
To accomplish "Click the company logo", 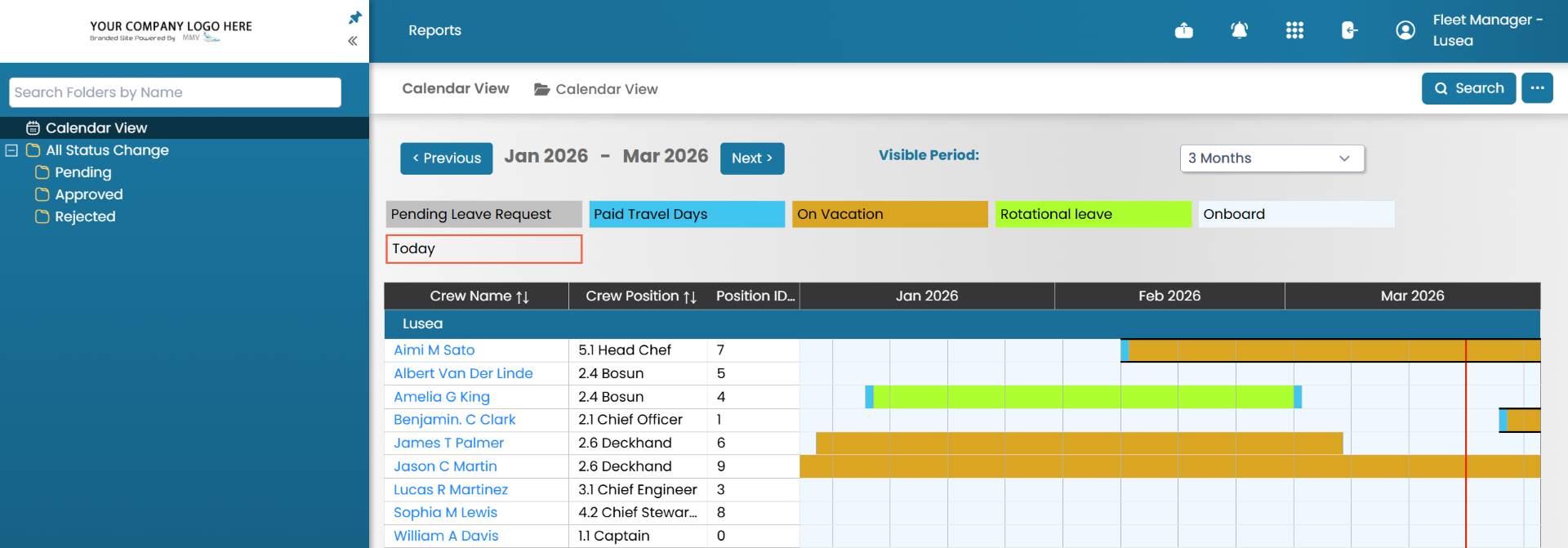I will pyautogui.click(x=171, y=31).
